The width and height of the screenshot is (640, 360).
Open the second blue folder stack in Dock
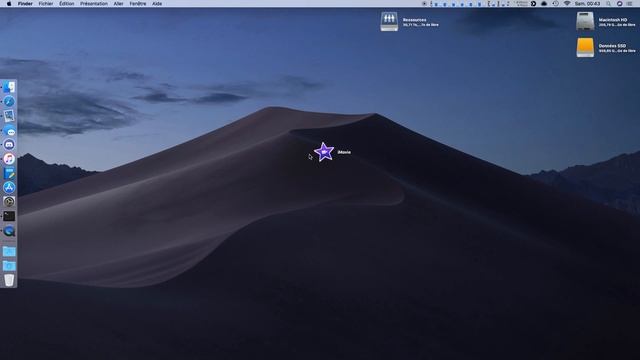click(9, 266)
